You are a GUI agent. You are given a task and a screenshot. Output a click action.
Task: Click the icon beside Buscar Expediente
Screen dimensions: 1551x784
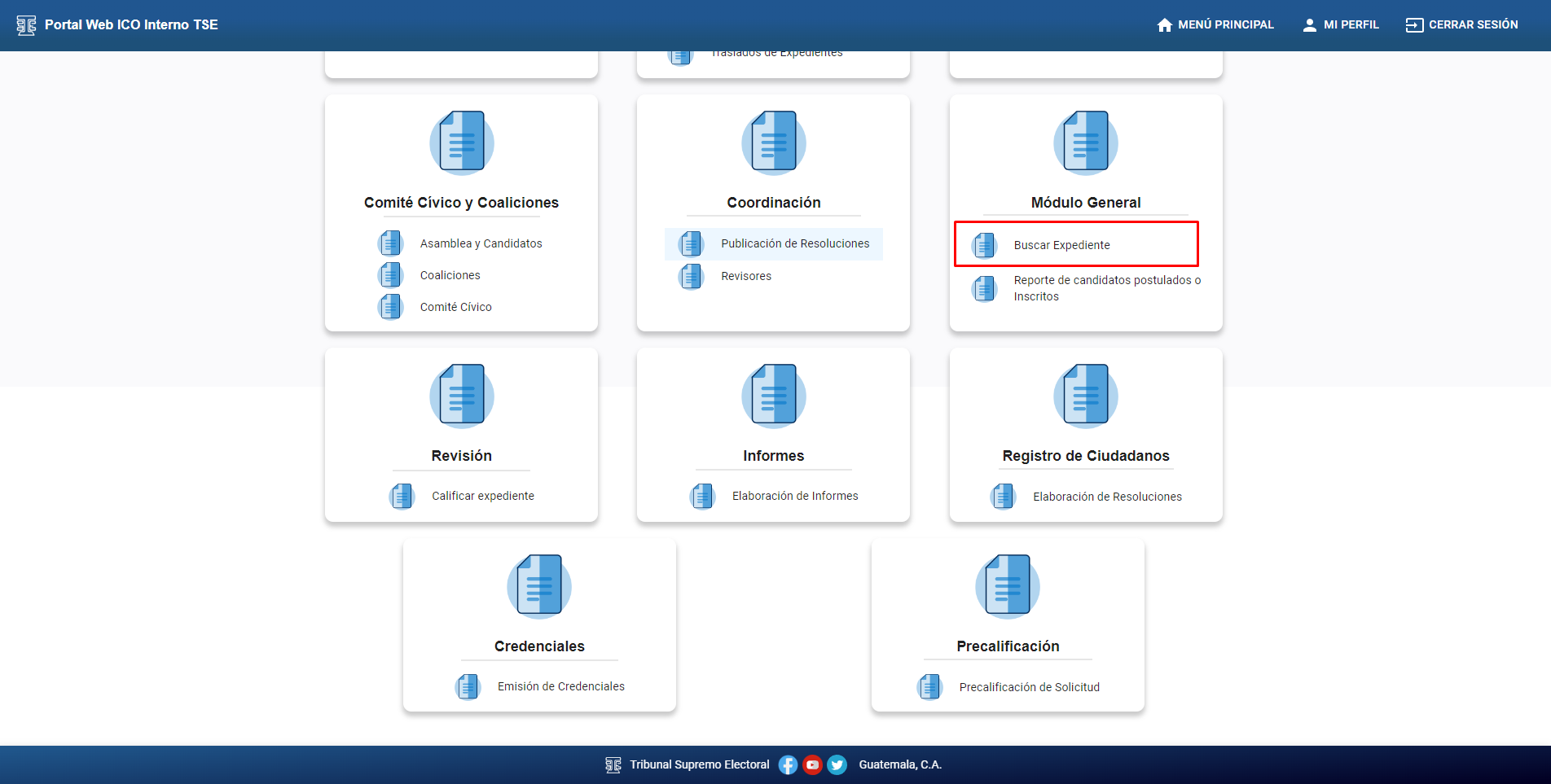[x=985, y=245]
